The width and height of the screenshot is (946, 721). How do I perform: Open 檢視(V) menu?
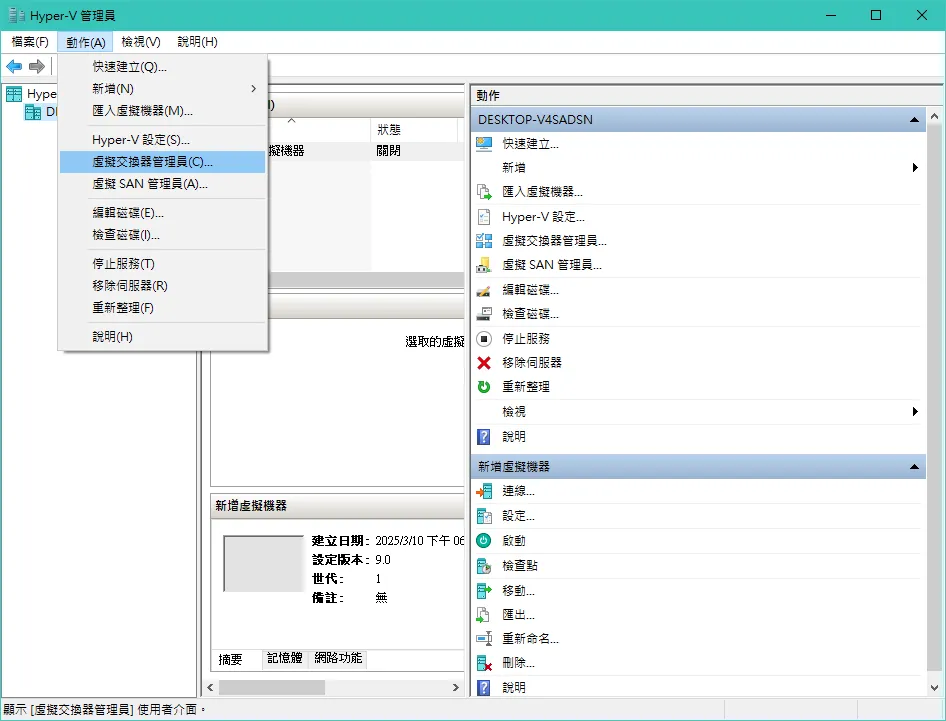pyautogui.click(x=141, y=42)
